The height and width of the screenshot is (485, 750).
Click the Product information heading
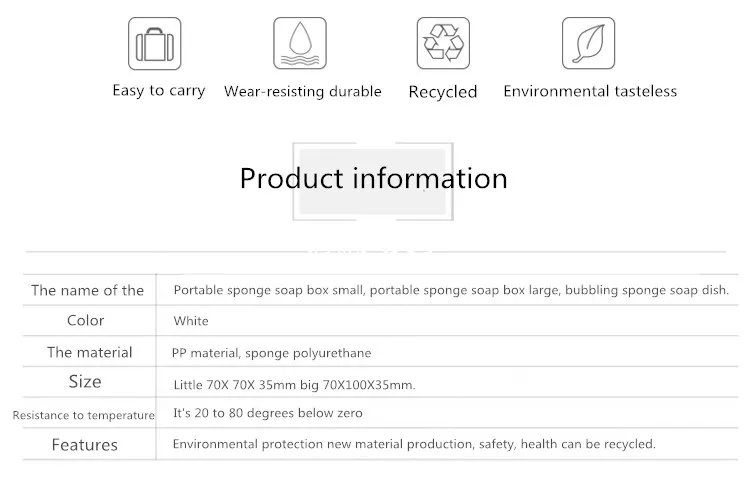[x=373, y=178]
